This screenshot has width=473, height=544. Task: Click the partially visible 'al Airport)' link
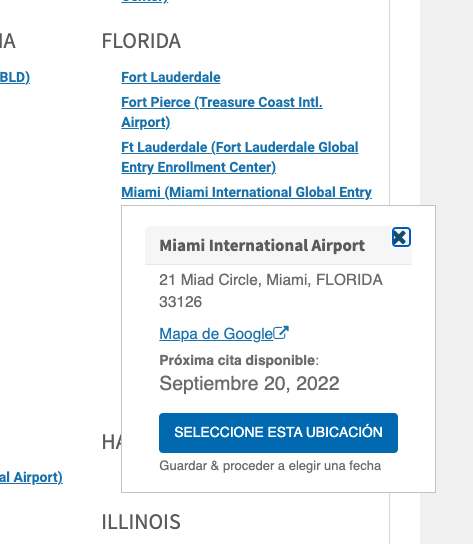31,477
